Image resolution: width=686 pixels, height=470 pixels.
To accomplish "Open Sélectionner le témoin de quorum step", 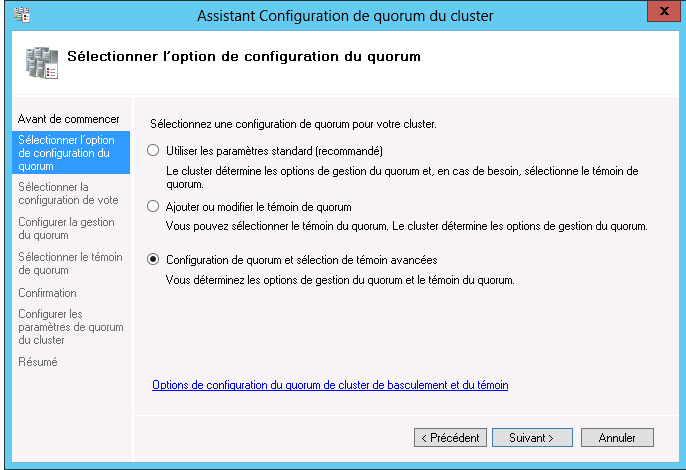I will point(70,263).
